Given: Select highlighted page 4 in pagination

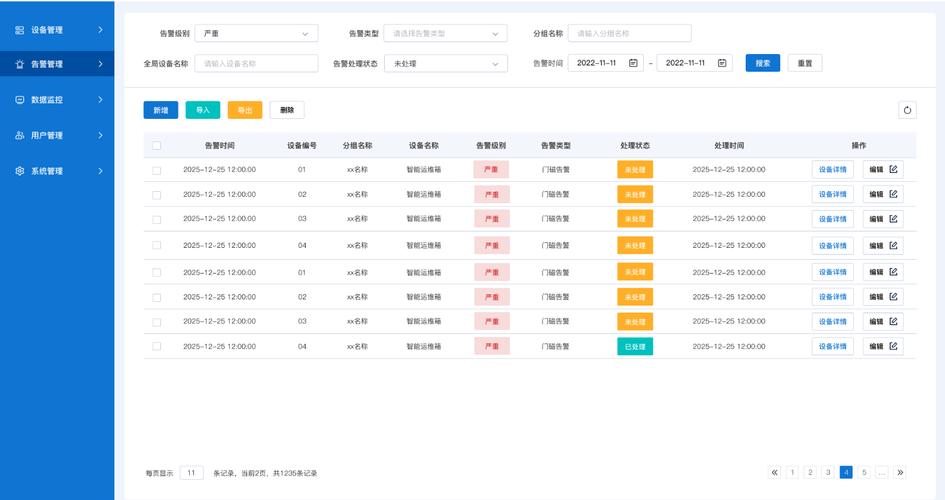Looking at the screenshot, I should (x=846, y=473).
